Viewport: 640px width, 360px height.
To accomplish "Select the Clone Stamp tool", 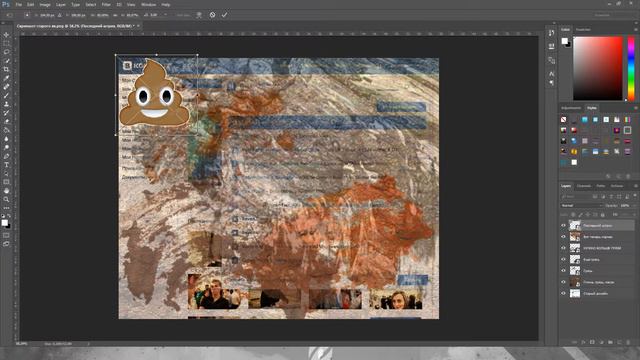I will point(6,104).
